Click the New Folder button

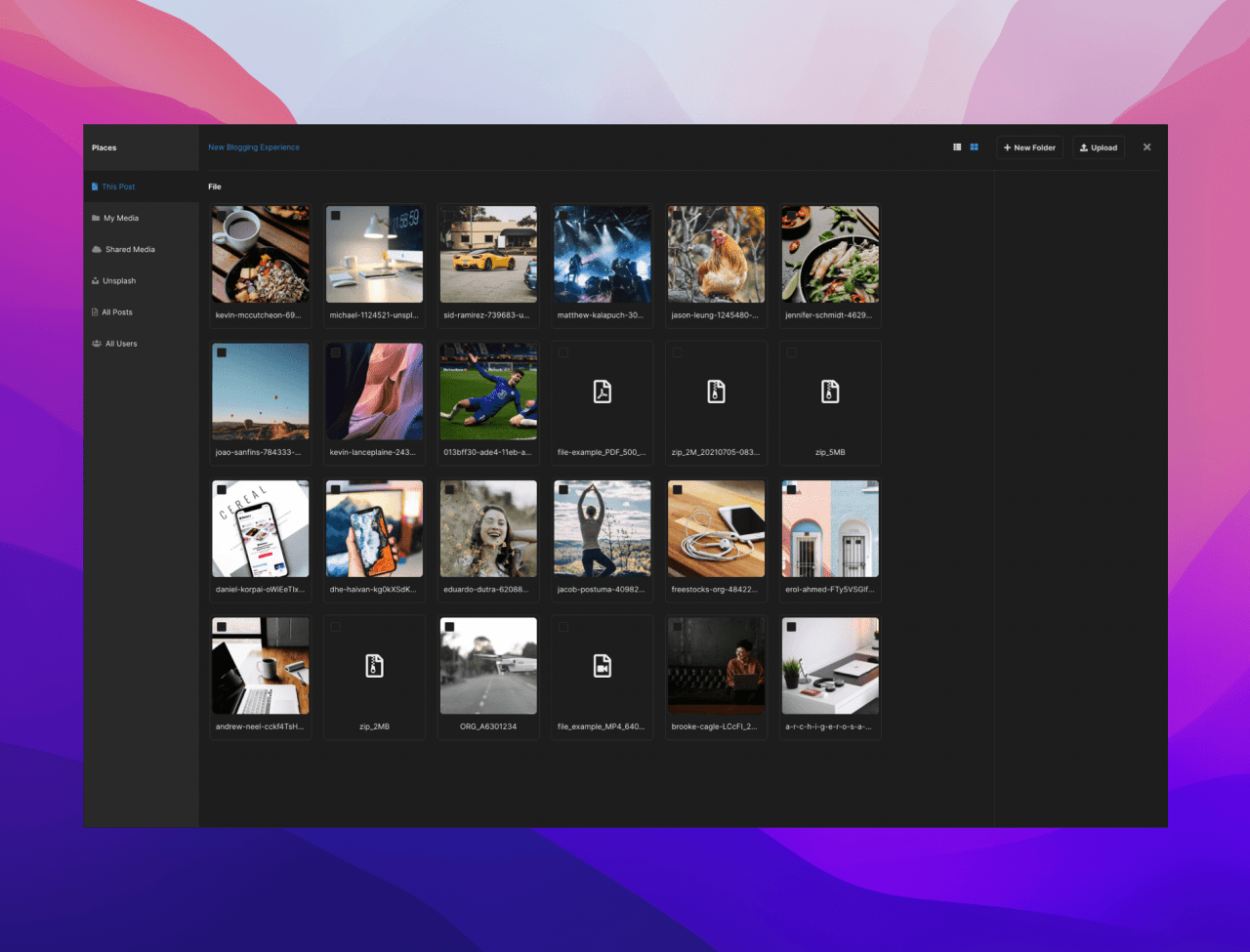(1029, 147)
